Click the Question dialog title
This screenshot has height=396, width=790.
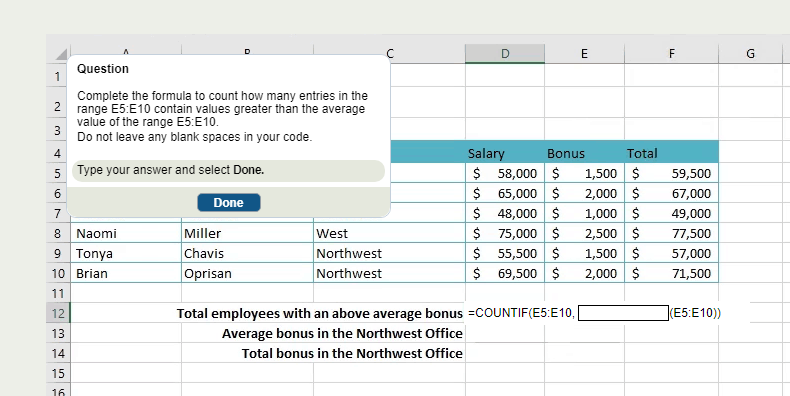(103, 69)
